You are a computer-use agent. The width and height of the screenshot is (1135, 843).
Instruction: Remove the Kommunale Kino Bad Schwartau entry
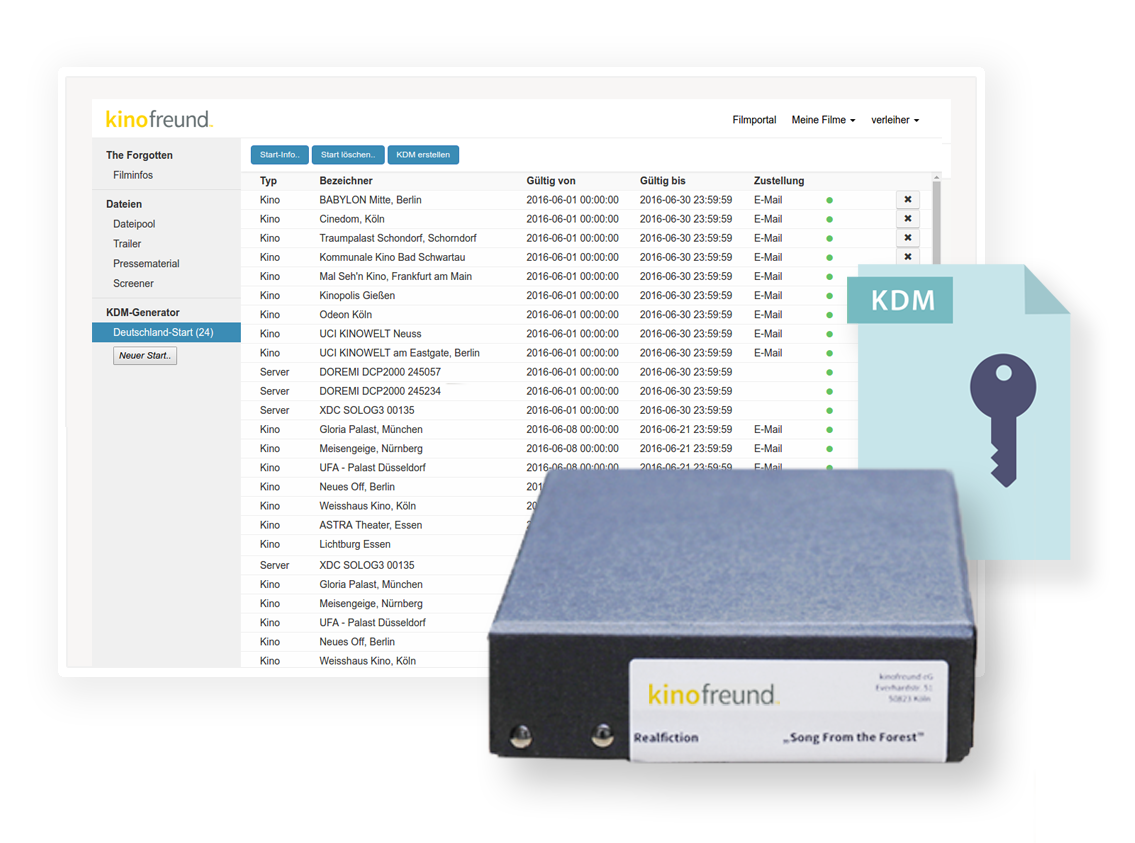coord(908,256)
